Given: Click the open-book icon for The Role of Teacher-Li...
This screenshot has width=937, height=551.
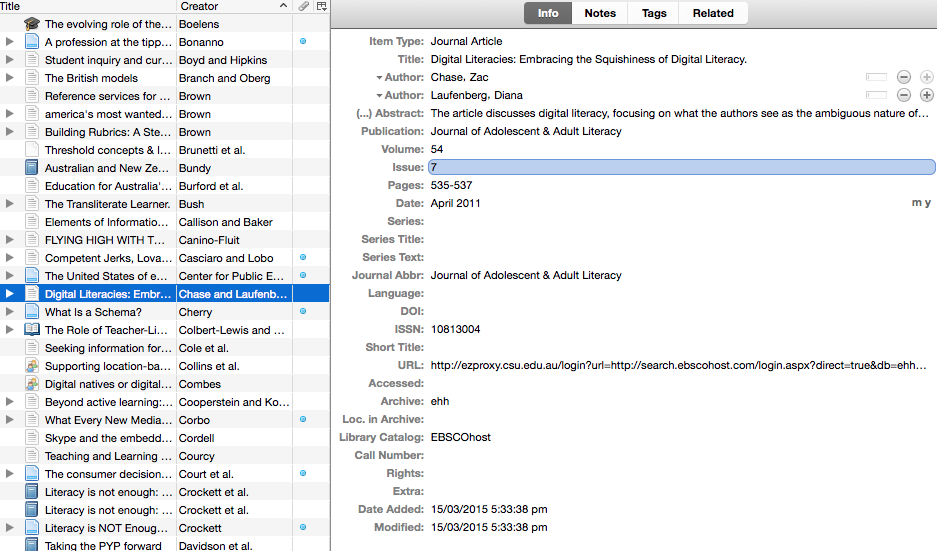Looking at the screenshot, I should pos(31,330).
